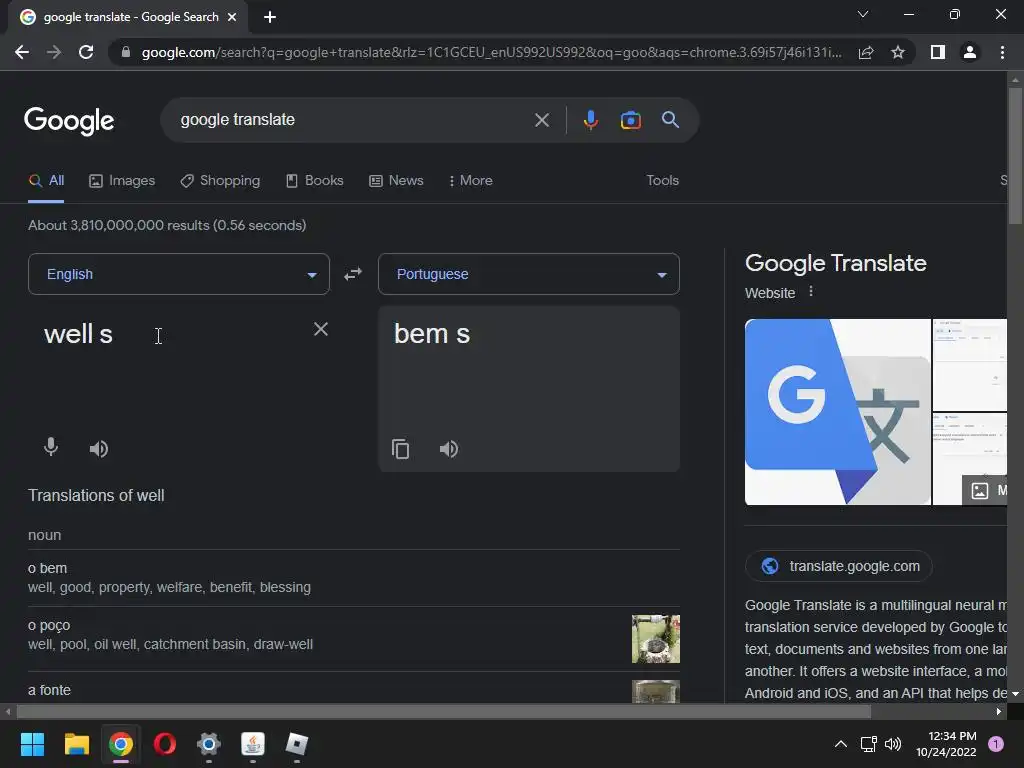Screen dimensions: 1024x768
Task: Click the browser address bar
Action: 491,52
